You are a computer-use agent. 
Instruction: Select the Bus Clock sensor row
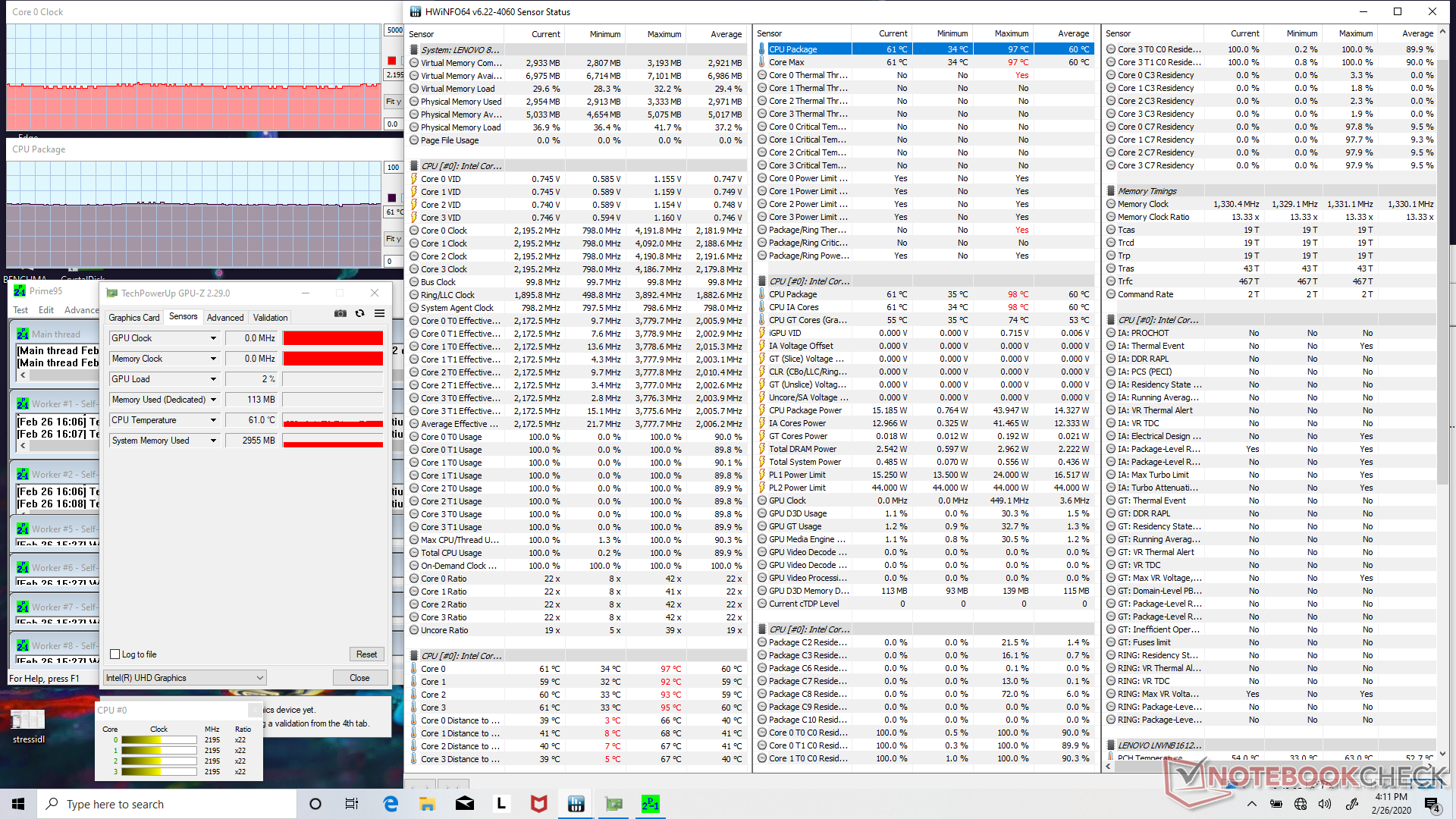tap(577, 282)
